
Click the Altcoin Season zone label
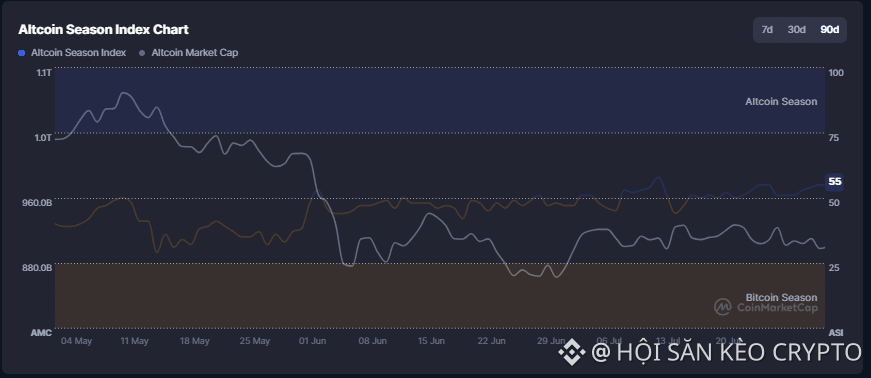[x=781, y=102]
